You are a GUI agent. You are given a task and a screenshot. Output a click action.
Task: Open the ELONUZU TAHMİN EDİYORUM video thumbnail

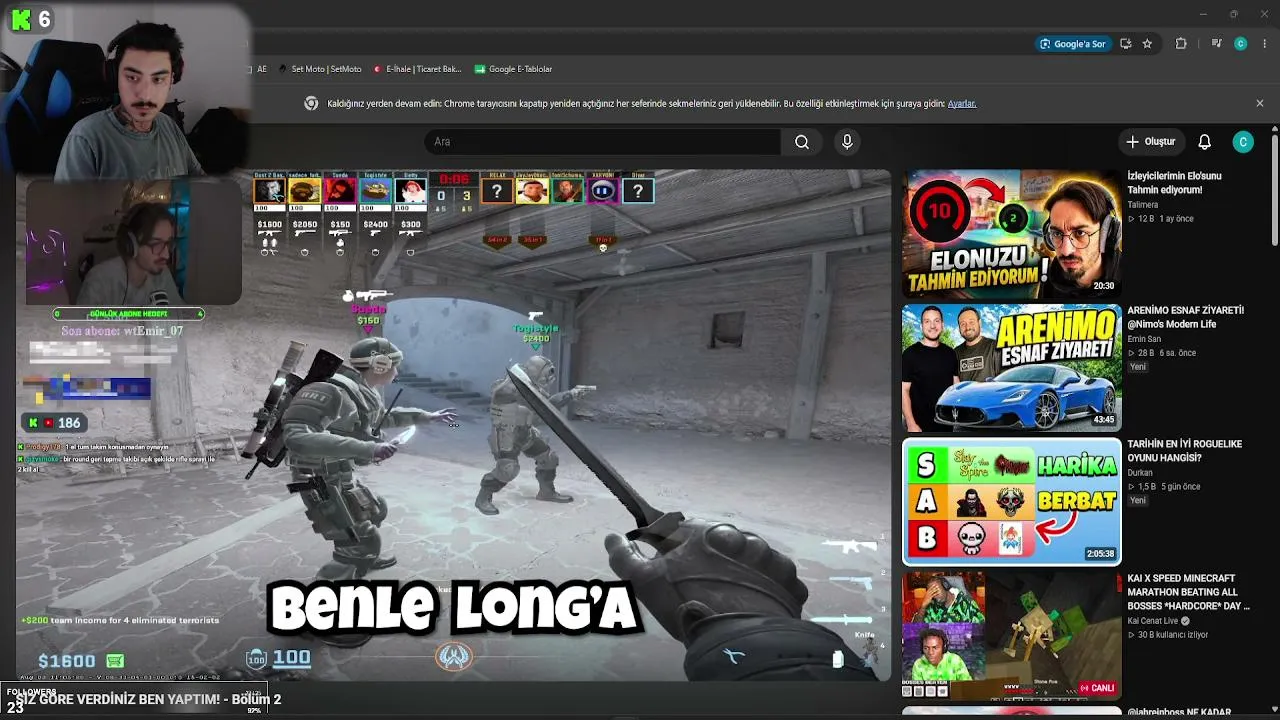pos(1012,234)
